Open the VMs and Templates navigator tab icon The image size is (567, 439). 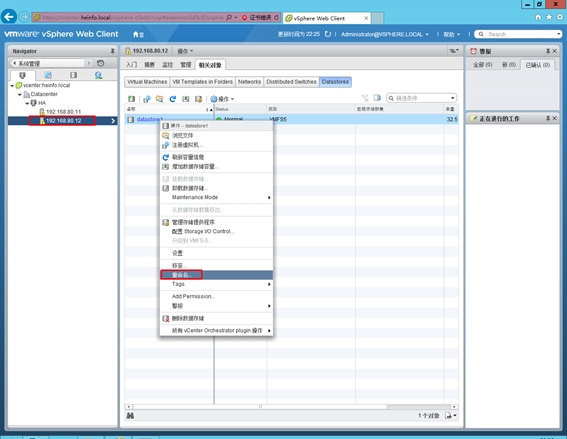(x=48, y=75)
